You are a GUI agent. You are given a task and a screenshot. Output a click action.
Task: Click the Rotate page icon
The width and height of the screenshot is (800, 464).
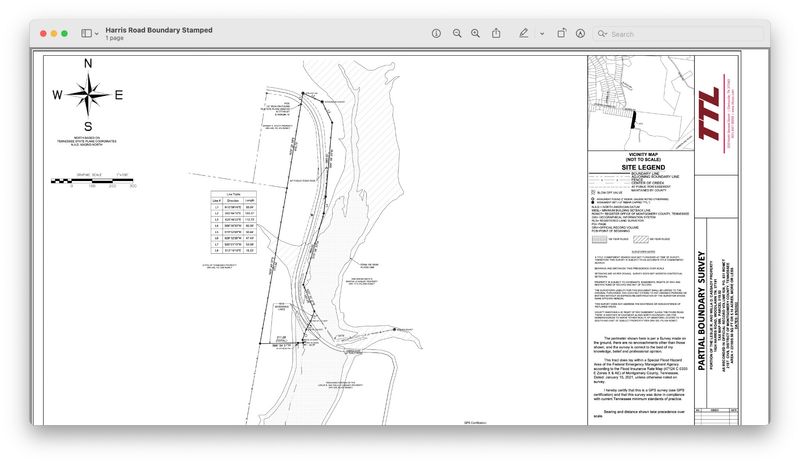[561, 33]
